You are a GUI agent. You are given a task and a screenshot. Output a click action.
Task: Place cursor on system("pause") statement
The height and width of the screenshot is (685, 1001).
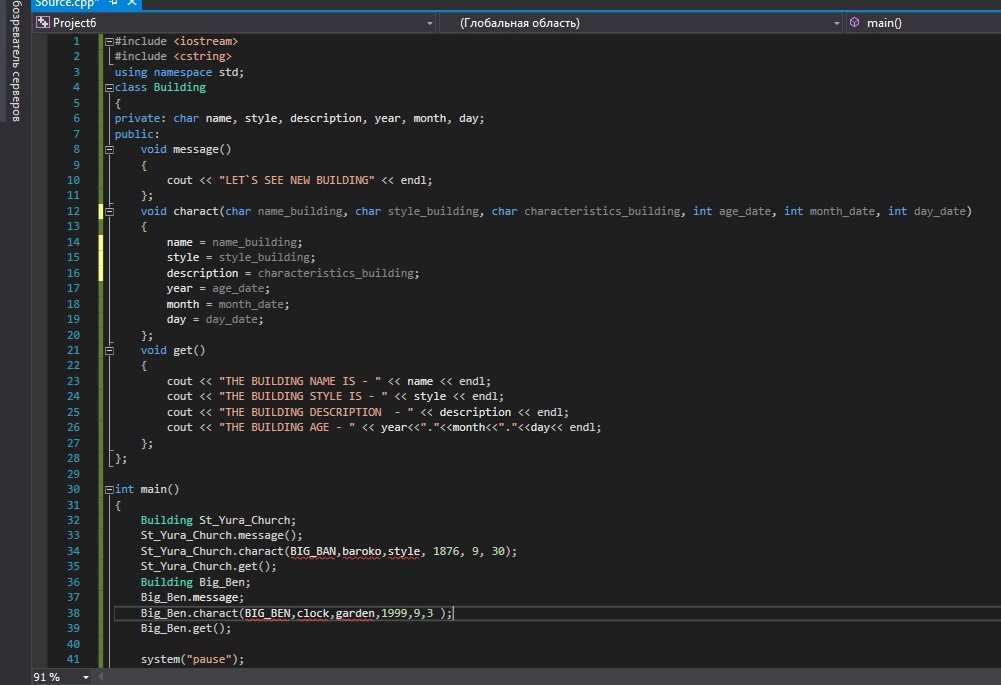coord(191,660)
